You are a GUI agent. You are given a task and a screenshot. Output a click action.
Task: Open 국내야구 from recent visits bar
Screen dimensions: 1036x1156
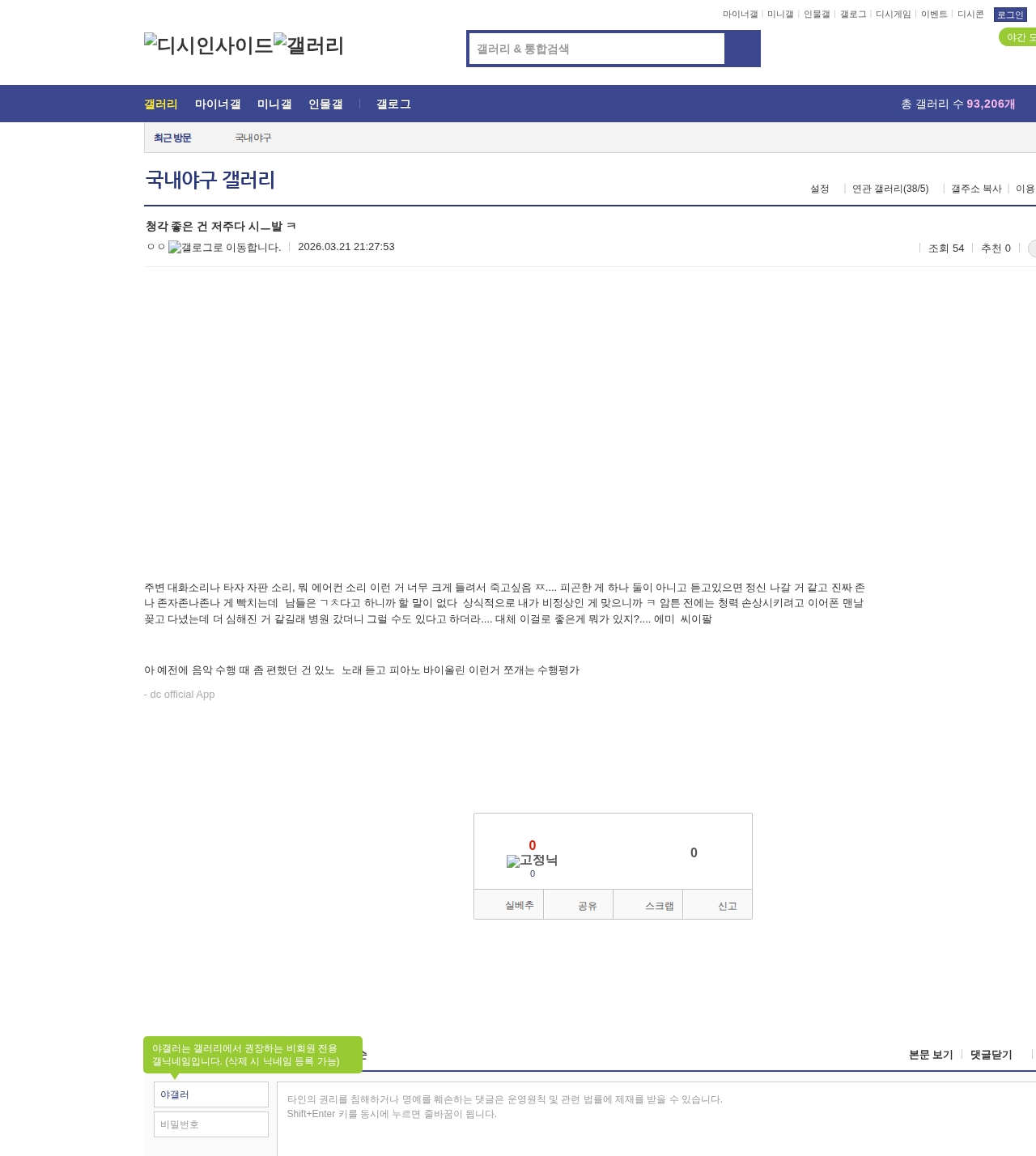coord(253,138)
